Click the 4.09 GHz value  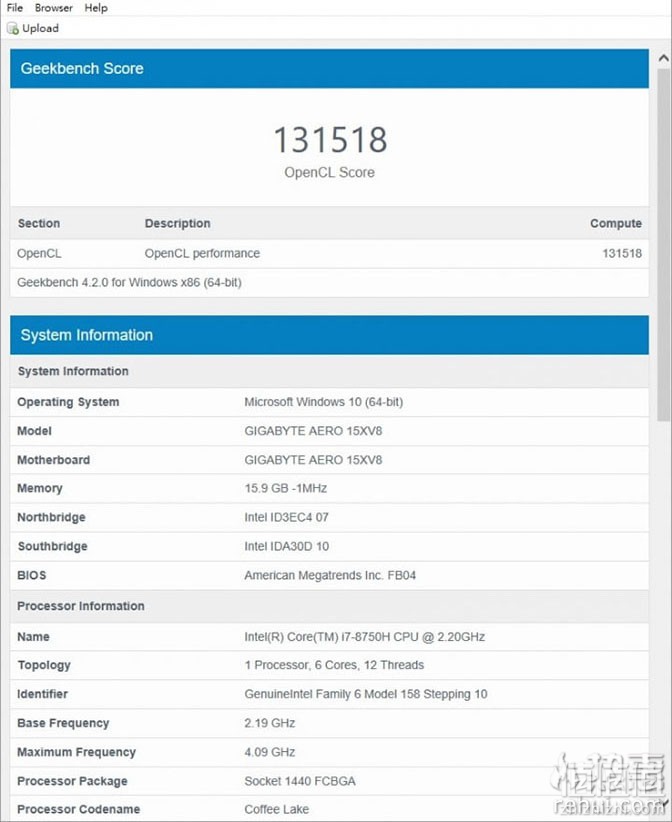269,752
